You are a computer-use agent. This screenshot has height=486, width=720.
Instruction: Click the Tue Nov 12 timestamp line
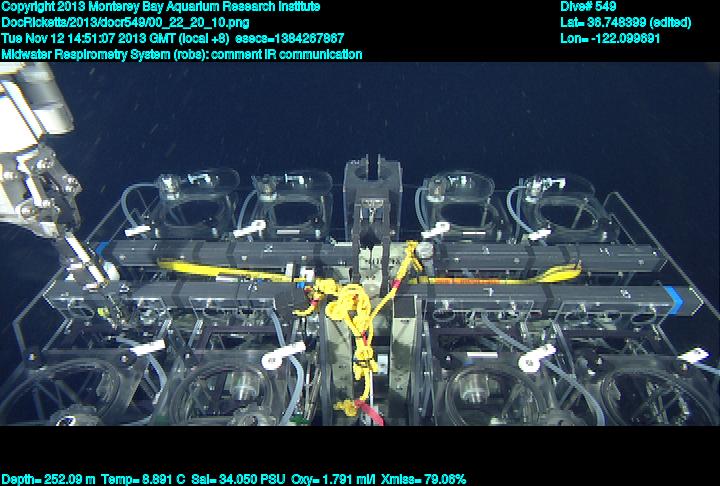click(172, 38)
